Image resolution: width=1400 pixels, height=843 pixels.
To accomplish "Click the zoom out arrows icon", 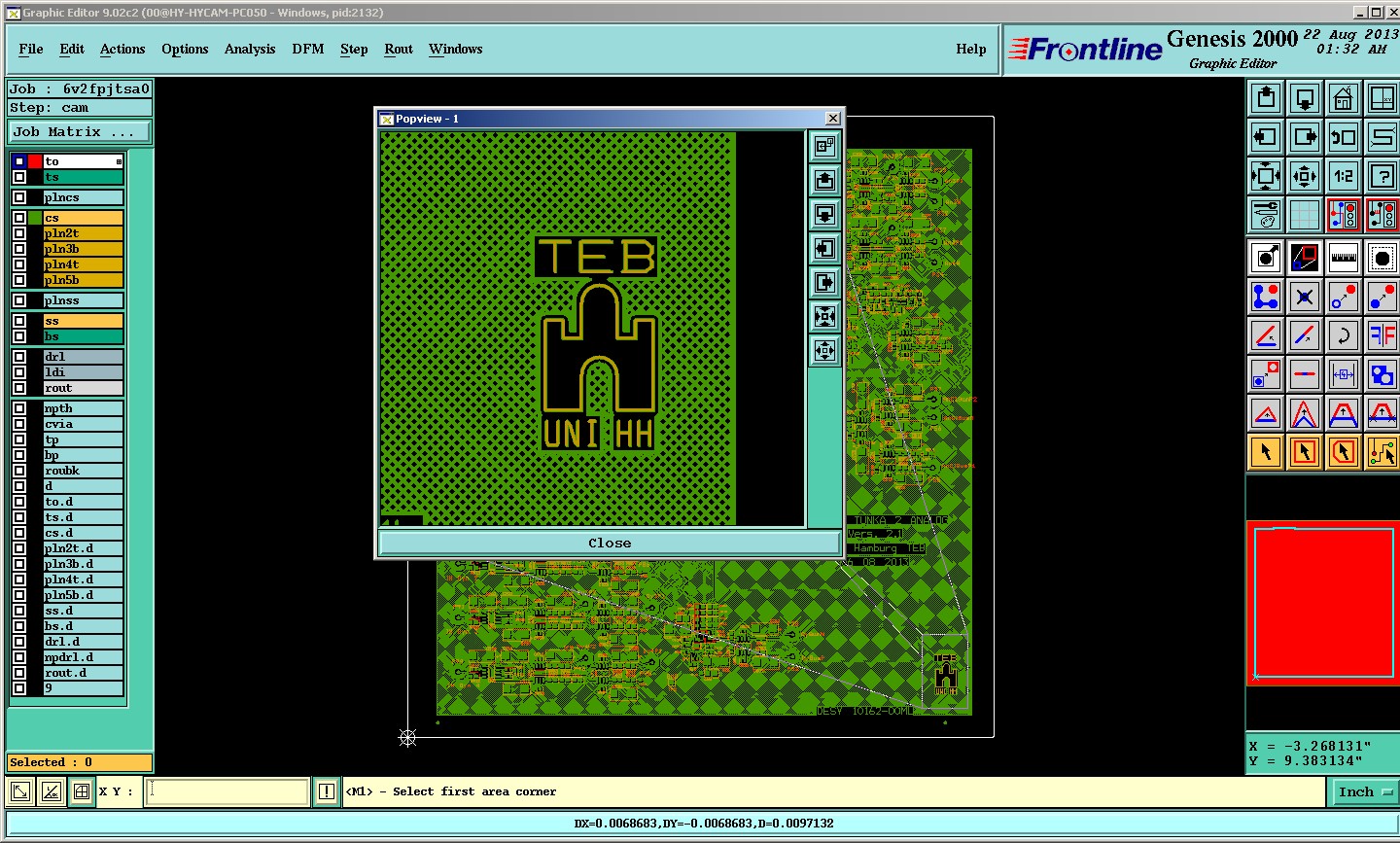I will point(1305,176).
